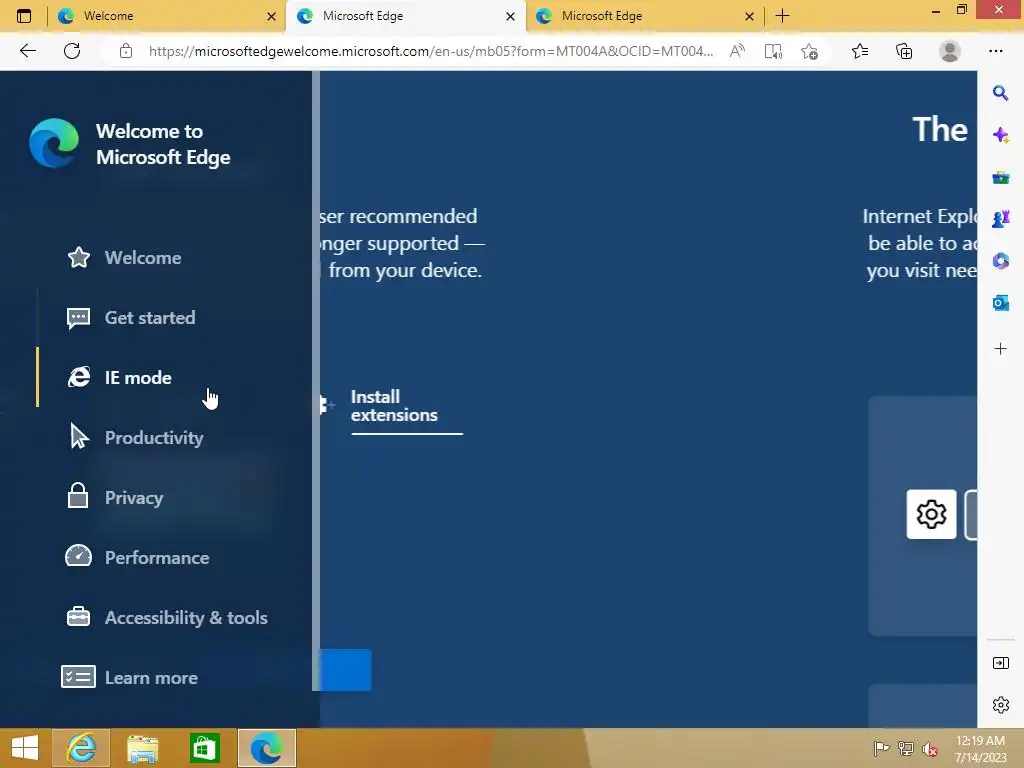
Task: Click the address bar URL
Action: tap(430, 51)
